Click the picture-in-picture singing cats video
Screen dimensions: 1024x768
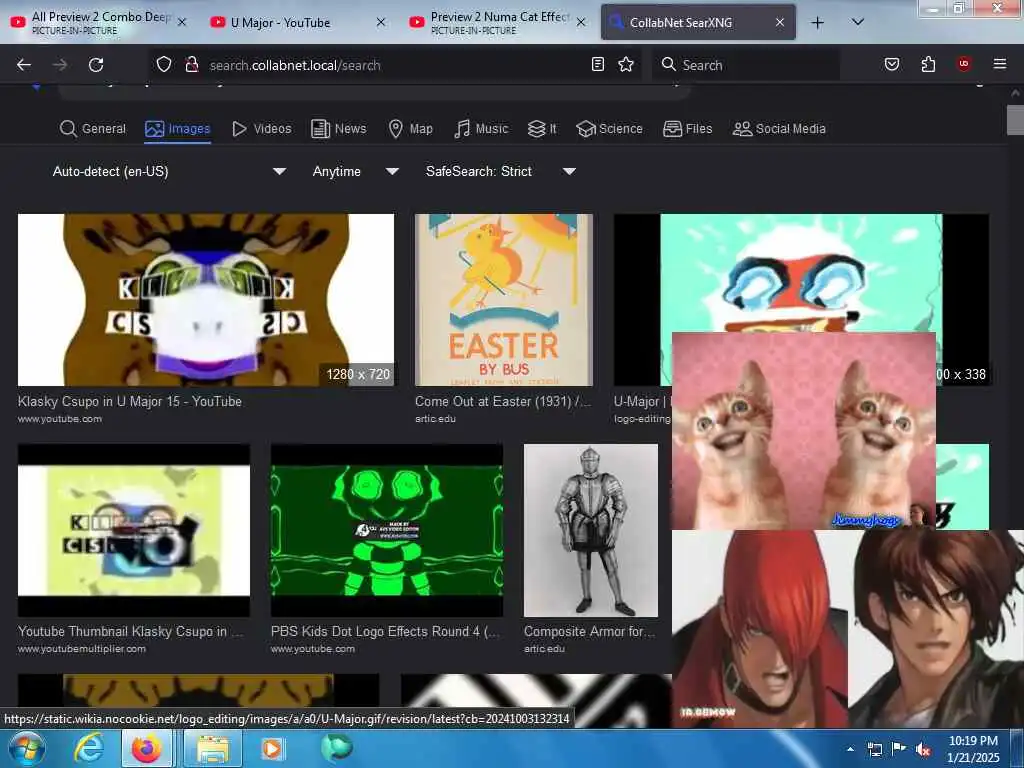(x=804, y=431)
